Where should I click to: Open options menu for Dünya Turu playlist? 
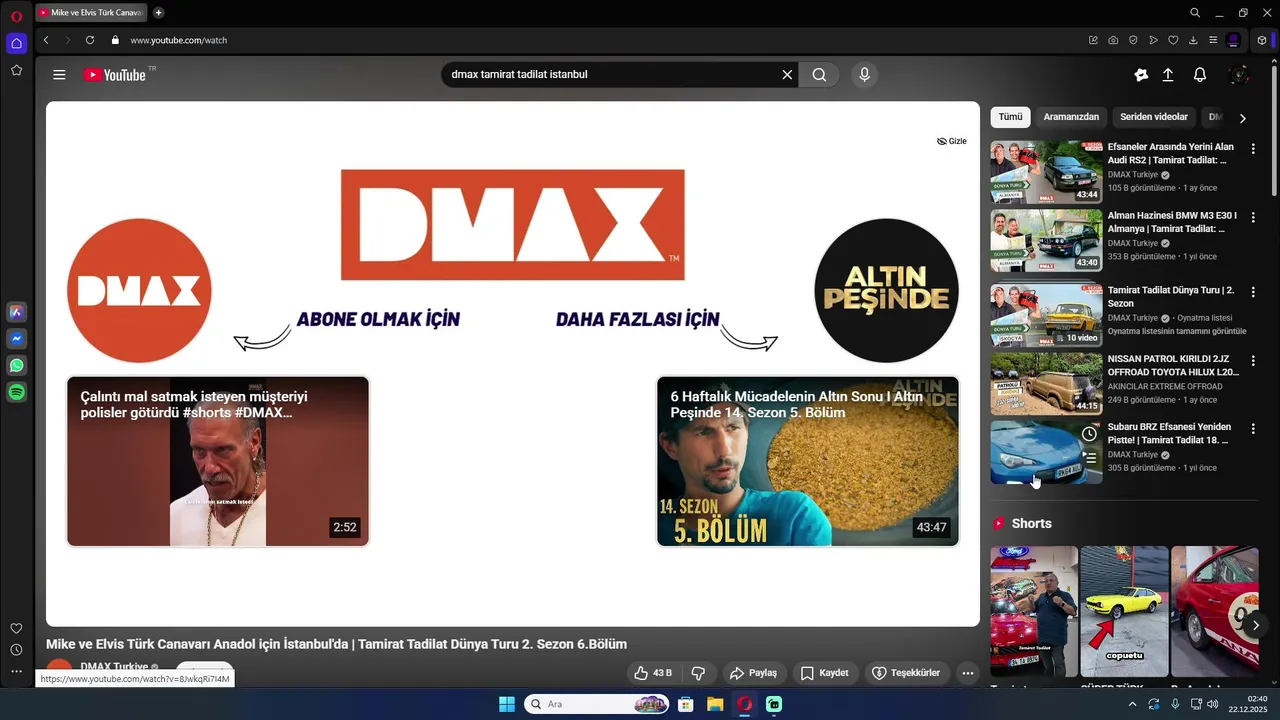(x=1253, y=291)
